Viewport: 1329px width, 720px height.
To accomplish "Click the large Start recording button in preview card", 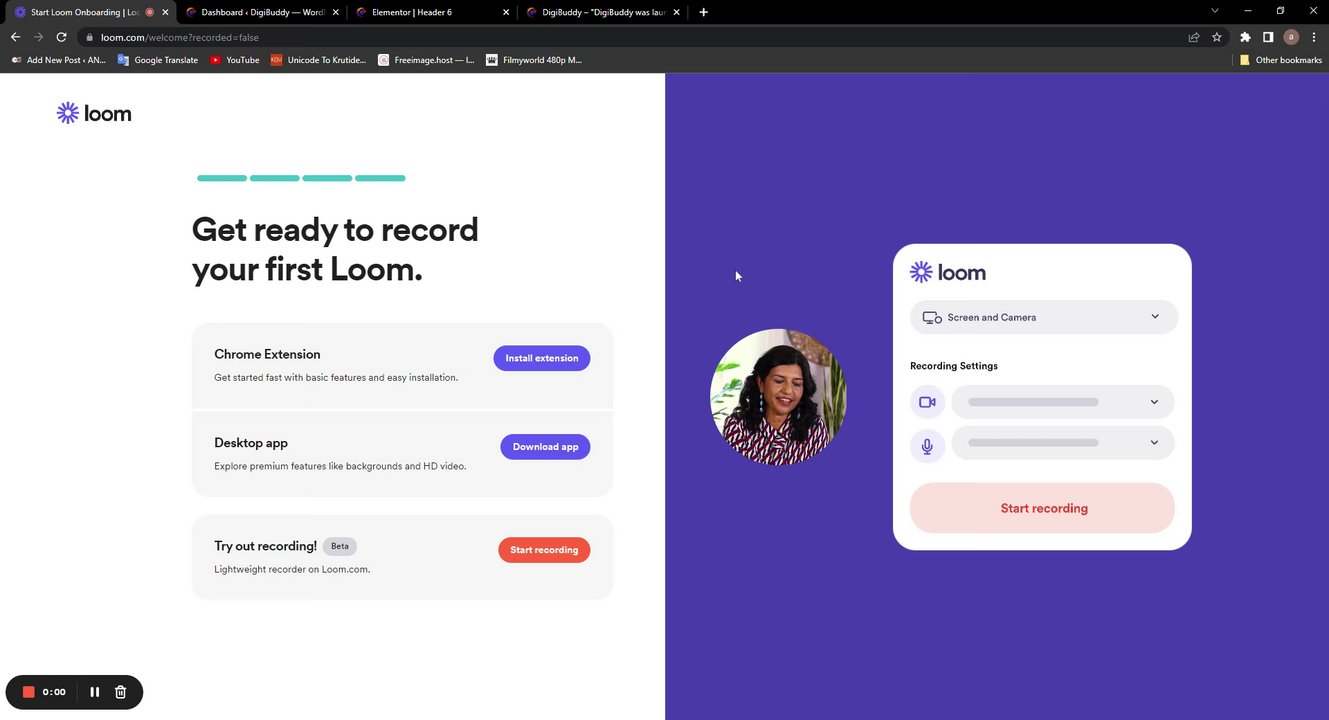I will point(1042,508).
